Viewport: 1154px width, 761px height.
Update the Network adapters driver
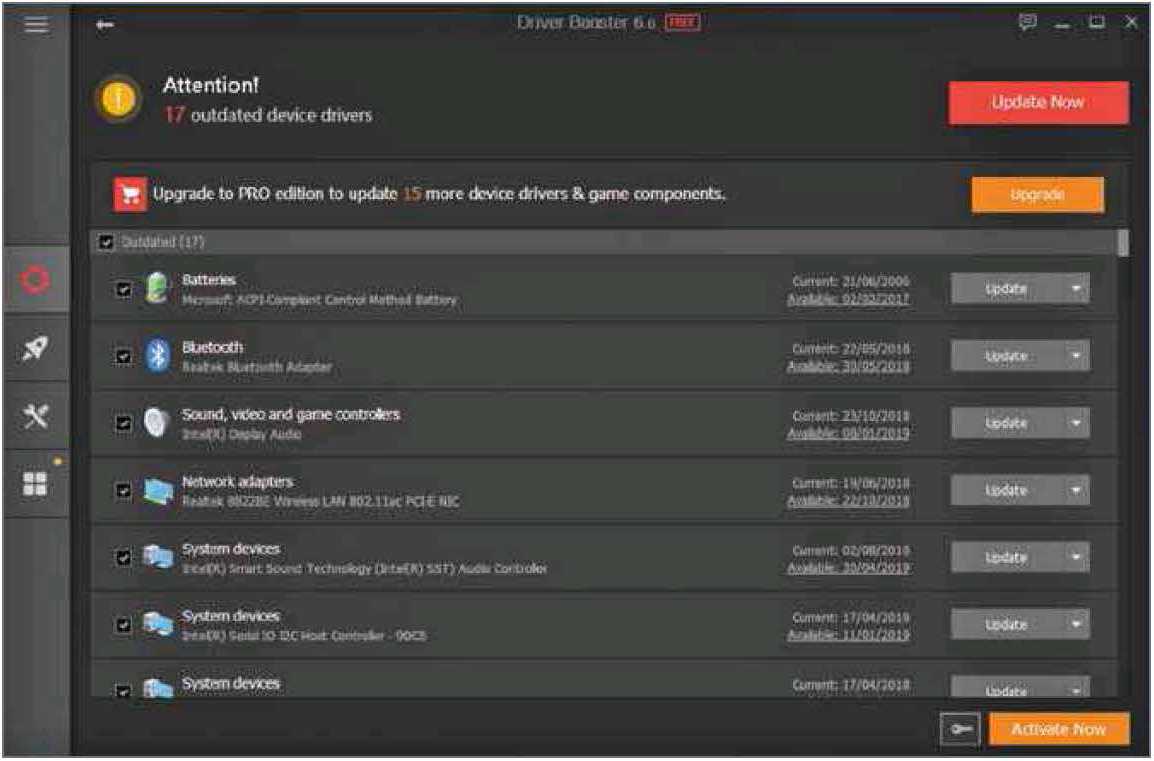click(1006, 490)
